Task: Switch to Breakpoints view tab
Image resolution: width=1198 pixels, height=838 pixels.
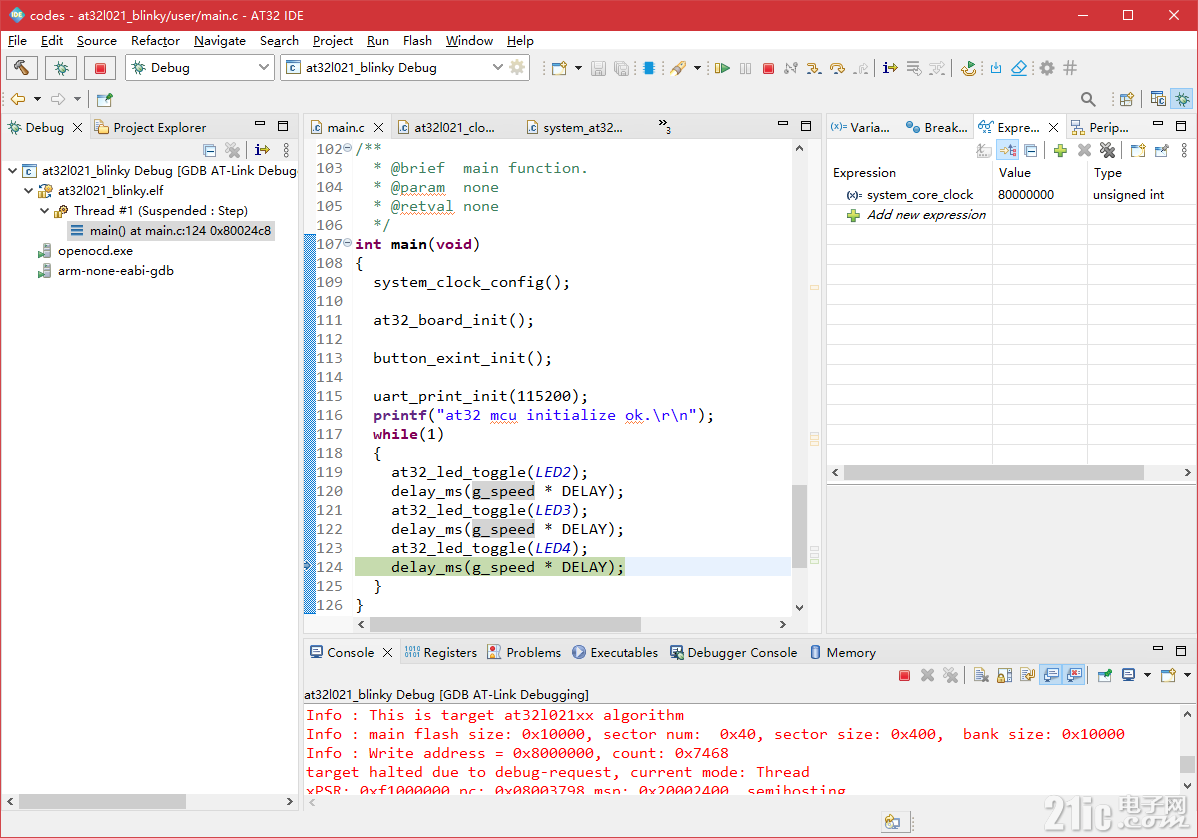Action: coord(937,128)
